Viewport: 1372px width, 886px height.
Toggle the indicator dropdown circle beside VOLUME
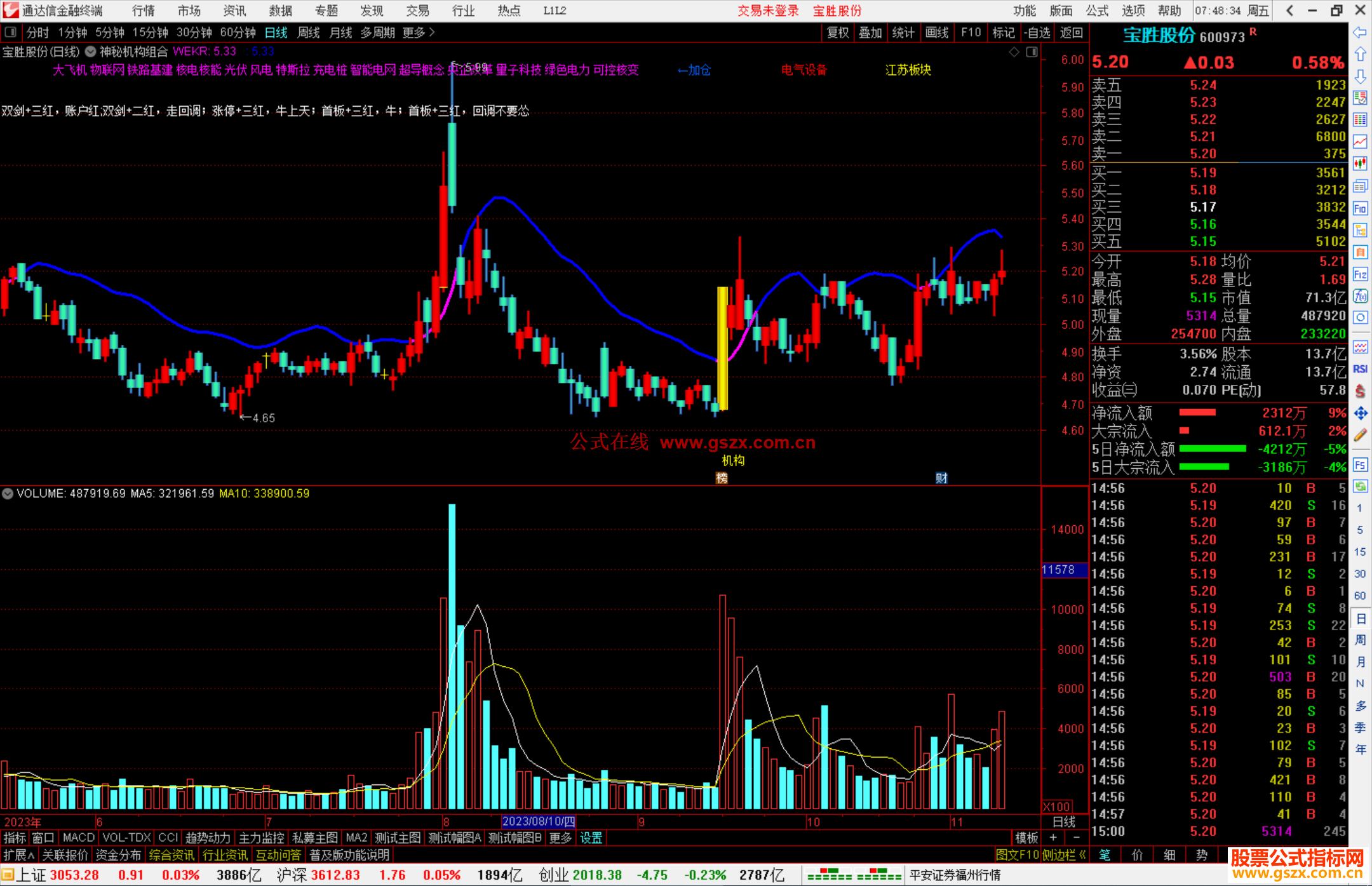pyautogui.click(x=8, y=493)
